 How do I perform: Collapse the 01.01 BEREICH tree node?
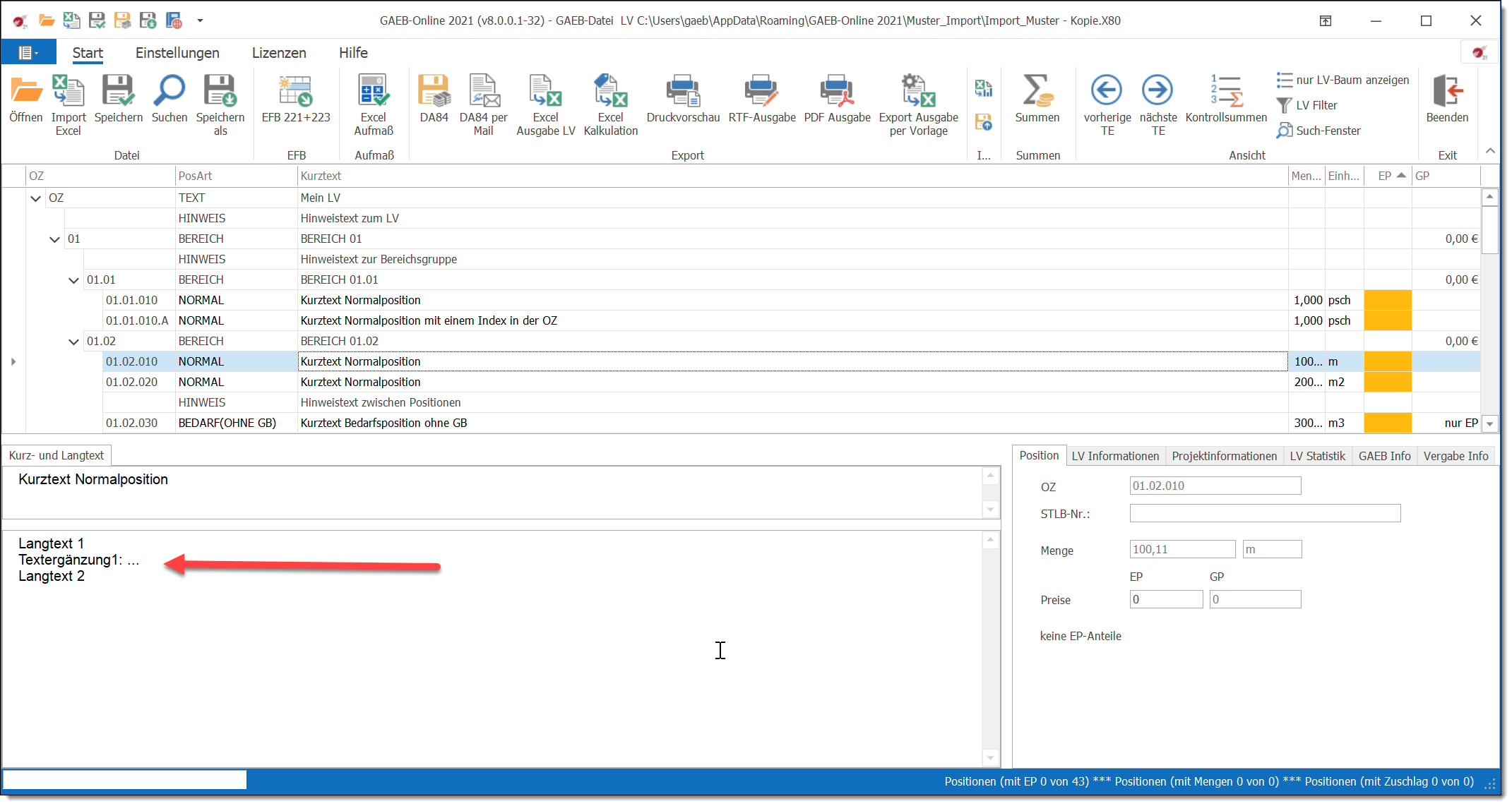(73, 280)
